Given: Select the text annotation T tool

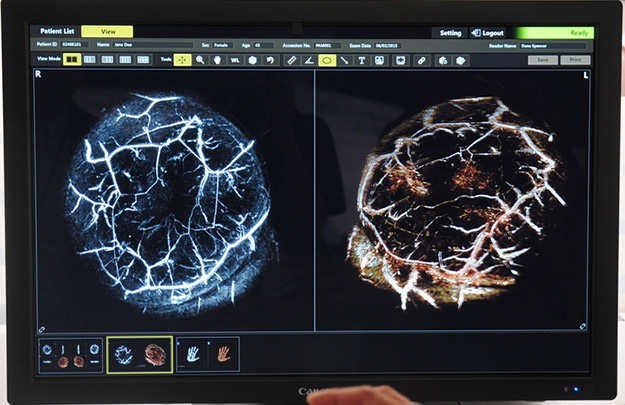Looking at the screenshot, I should (362, 60).
